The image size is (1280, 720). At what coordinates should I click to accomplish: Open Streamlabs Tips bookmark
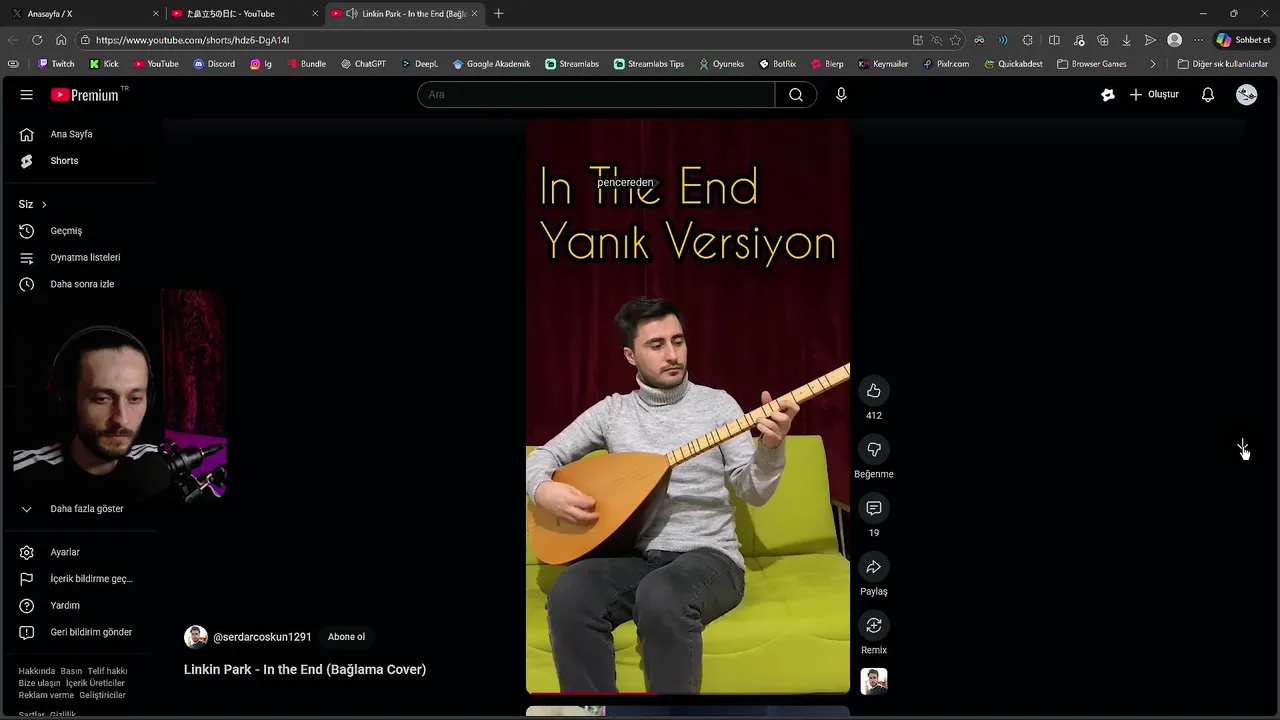(x=649, y=64)
